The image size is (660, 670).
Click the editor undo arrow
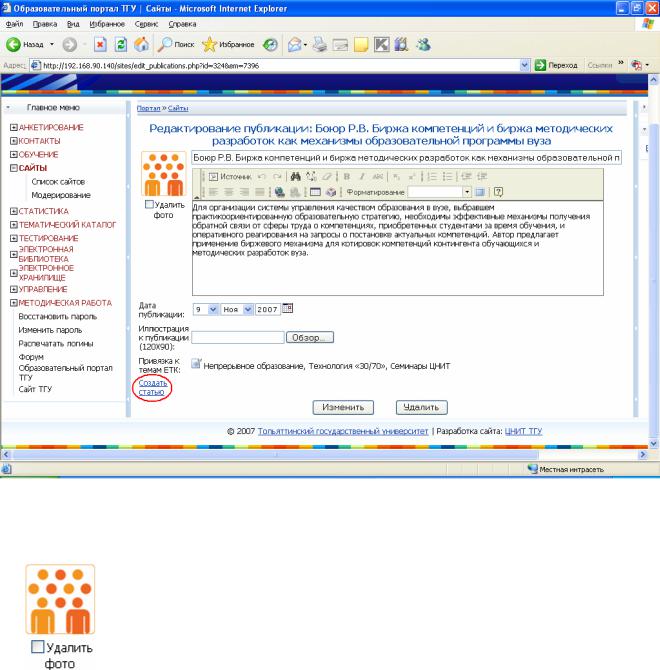point(261,176)
